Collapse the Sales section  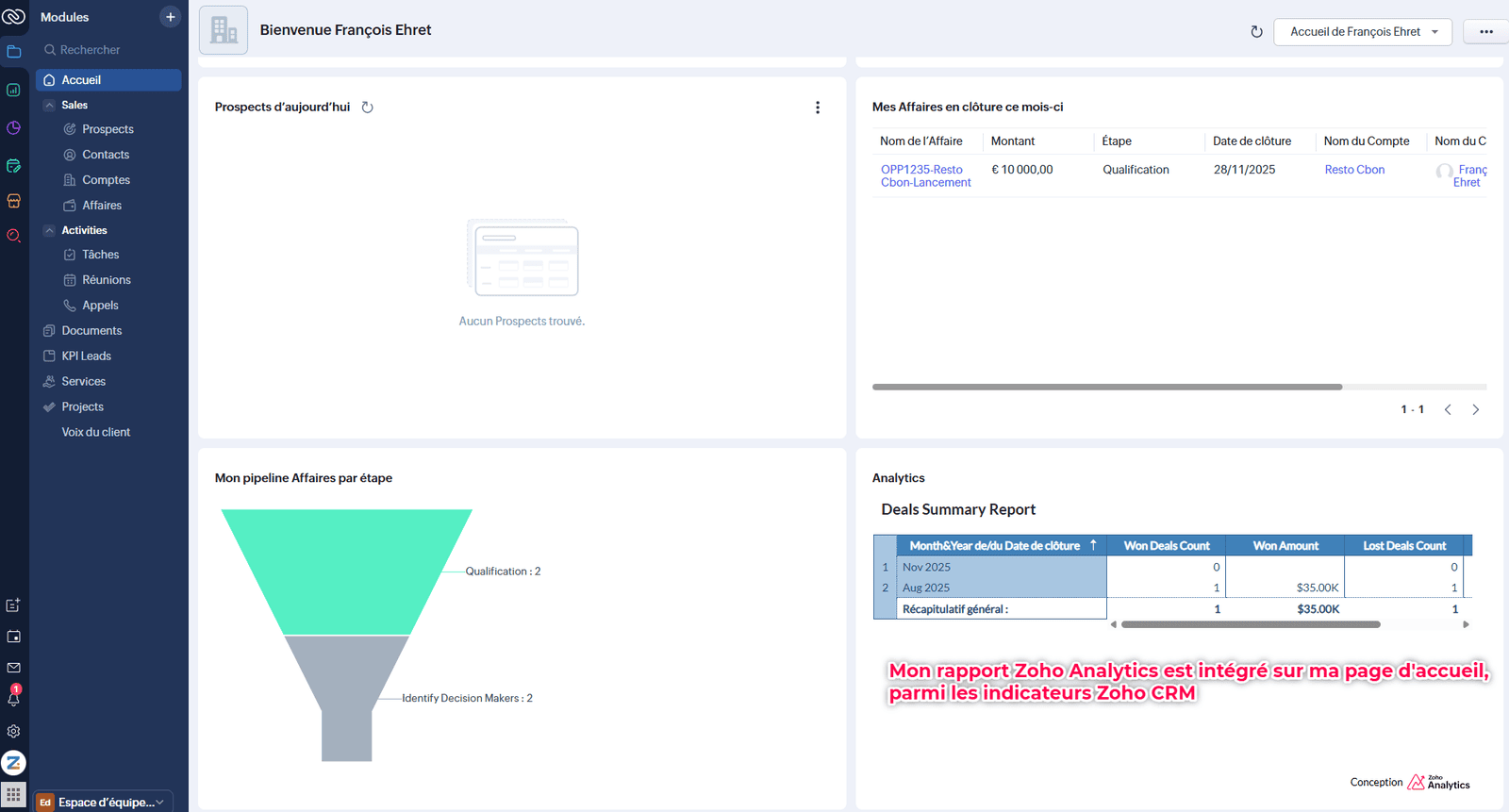(49, 105)
